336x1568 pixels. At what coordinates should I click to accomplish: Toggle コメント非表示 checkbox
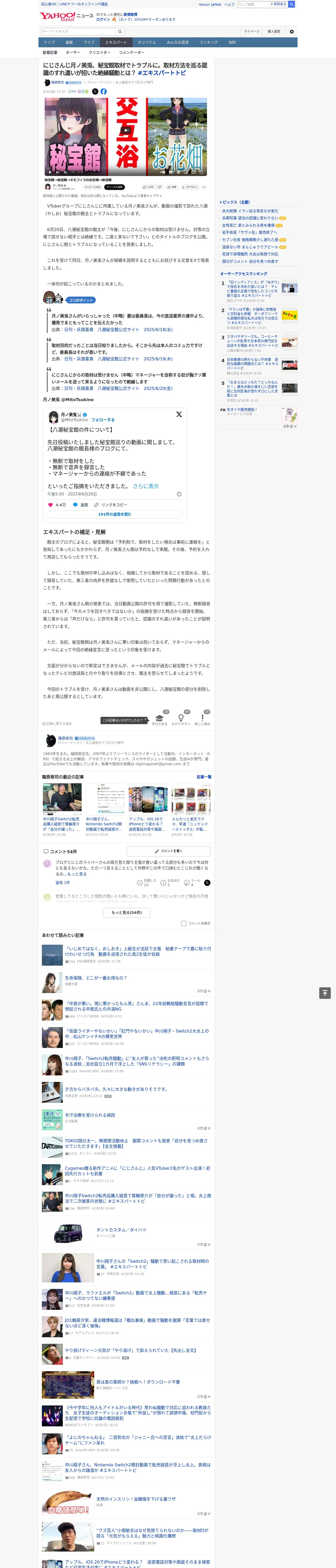coord(183,923)
